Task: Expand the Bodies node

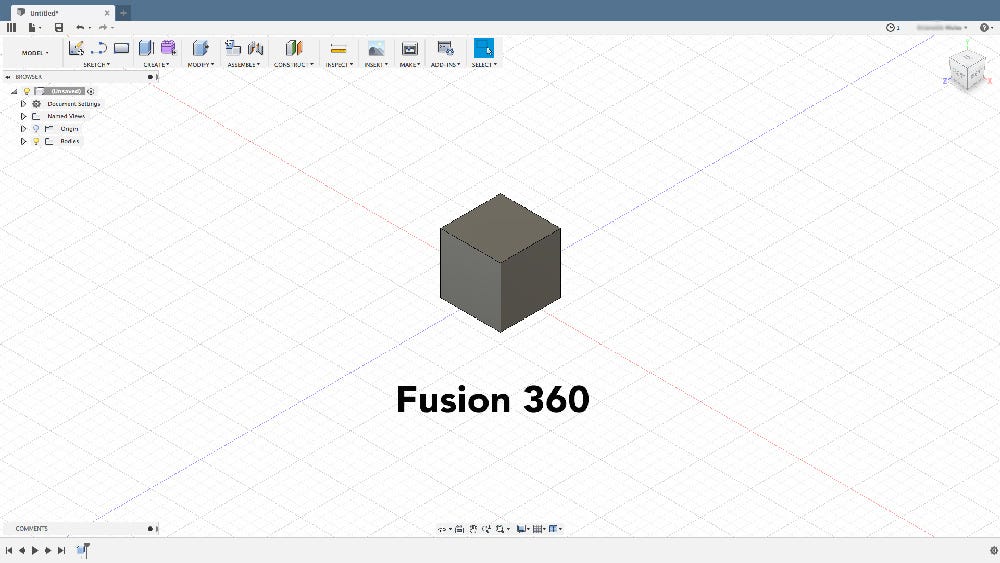Action: 23,142
